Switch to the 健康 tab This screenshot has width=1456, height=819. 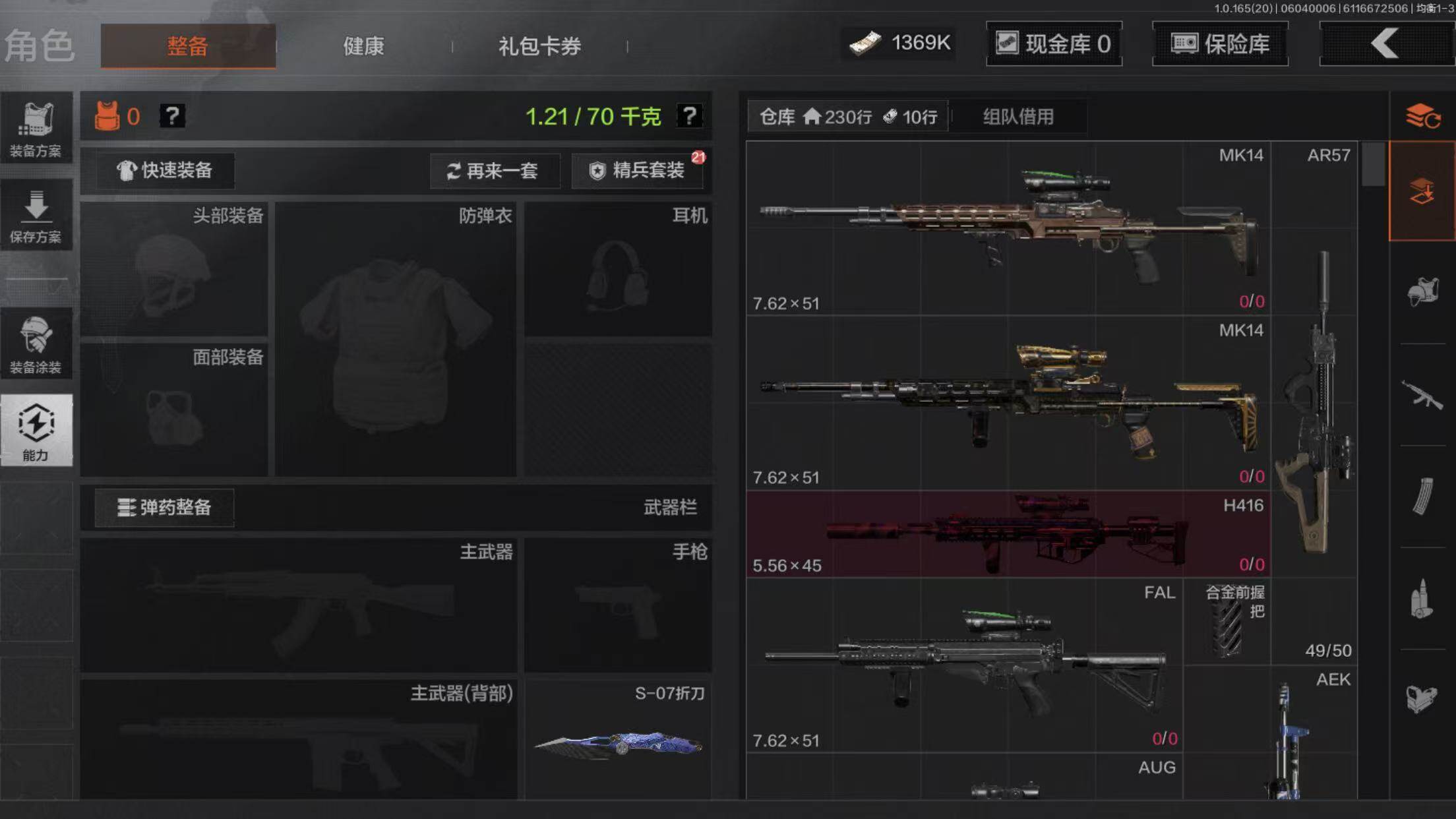click(x=363, y=46)
